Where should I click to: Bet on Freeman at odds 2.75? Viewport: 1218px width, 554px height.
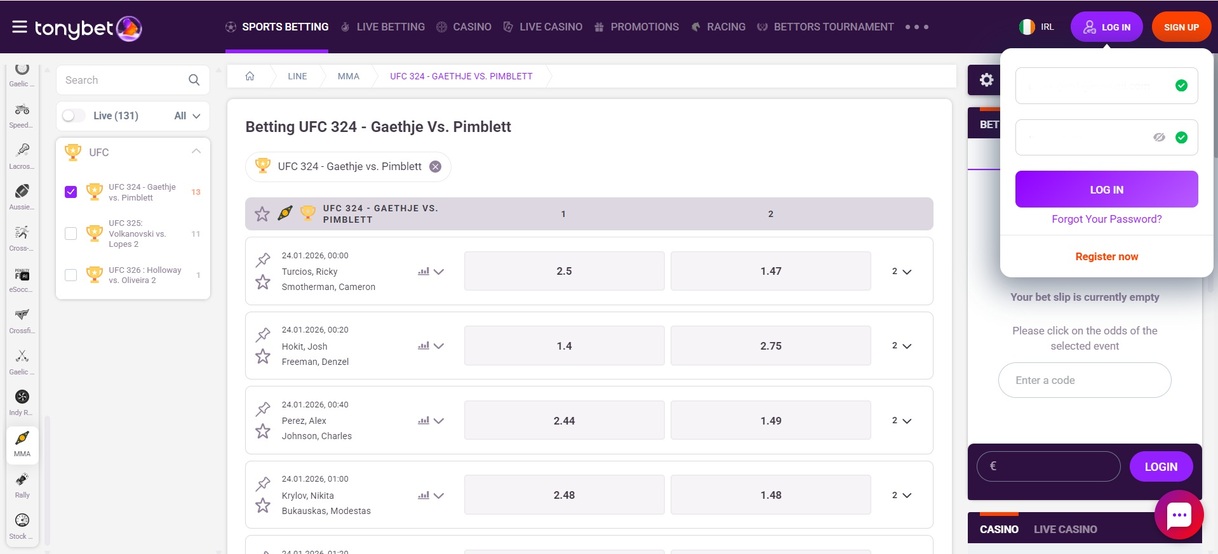tap(770, 346)
